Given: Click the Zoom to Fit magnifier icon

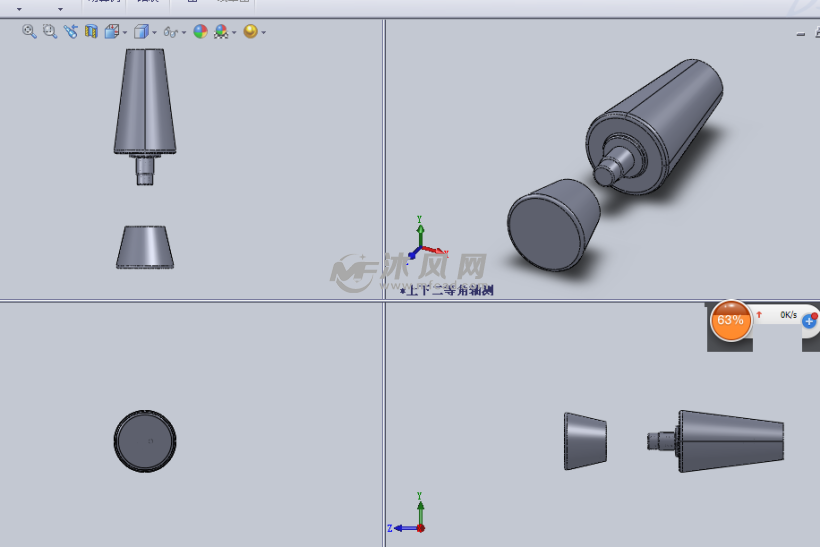Looking at the screenshot, I should [29, 32].
